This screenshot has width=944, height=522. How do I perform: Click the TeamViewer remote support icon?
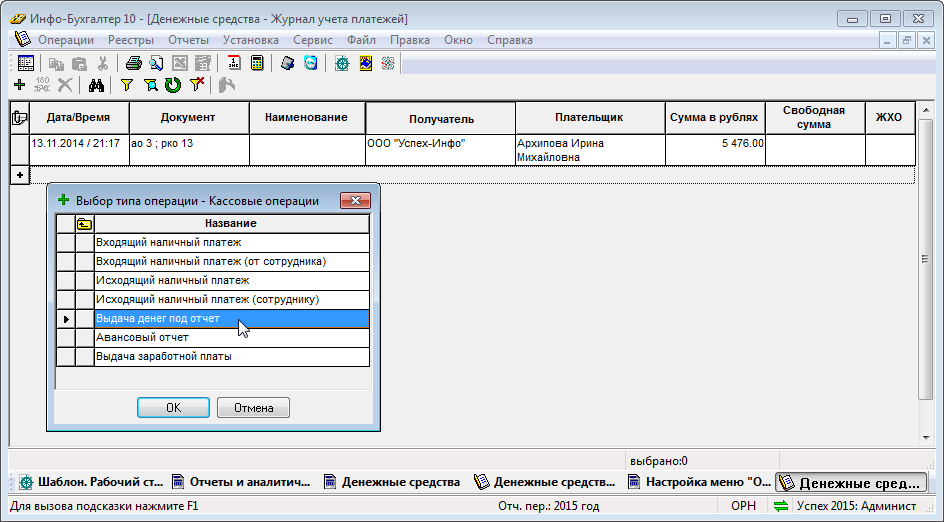[x=311, y=63]
